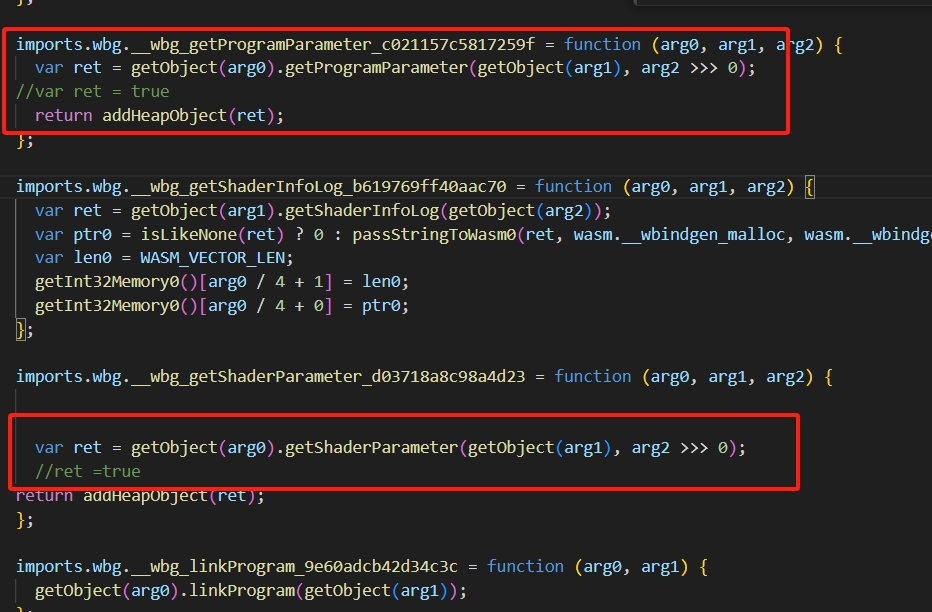
Task: Click the highlighted closing brace ending getShaderInfoLog function
Action: click(21, 330)
